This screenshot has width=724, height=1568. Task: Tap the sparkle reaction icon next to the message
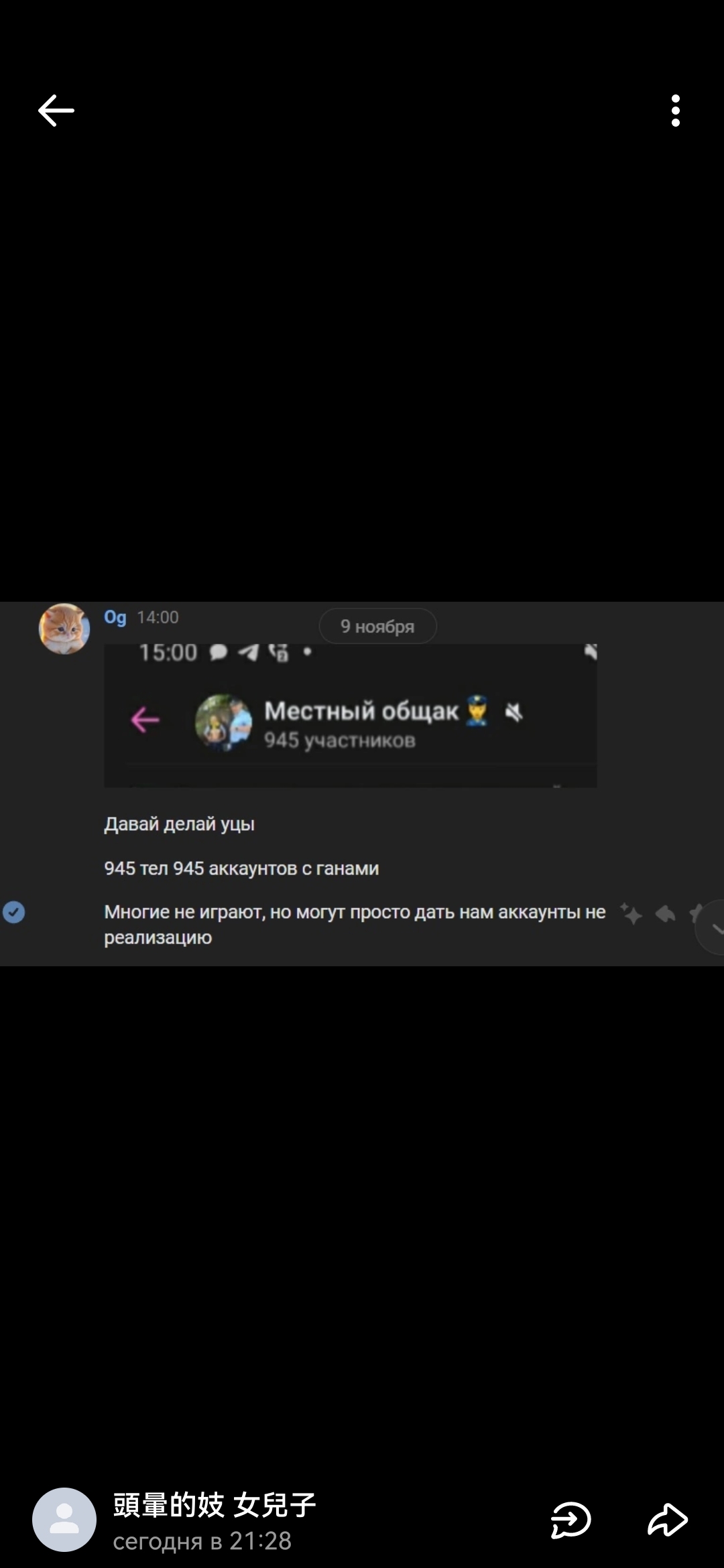click(x=630, y=913)
